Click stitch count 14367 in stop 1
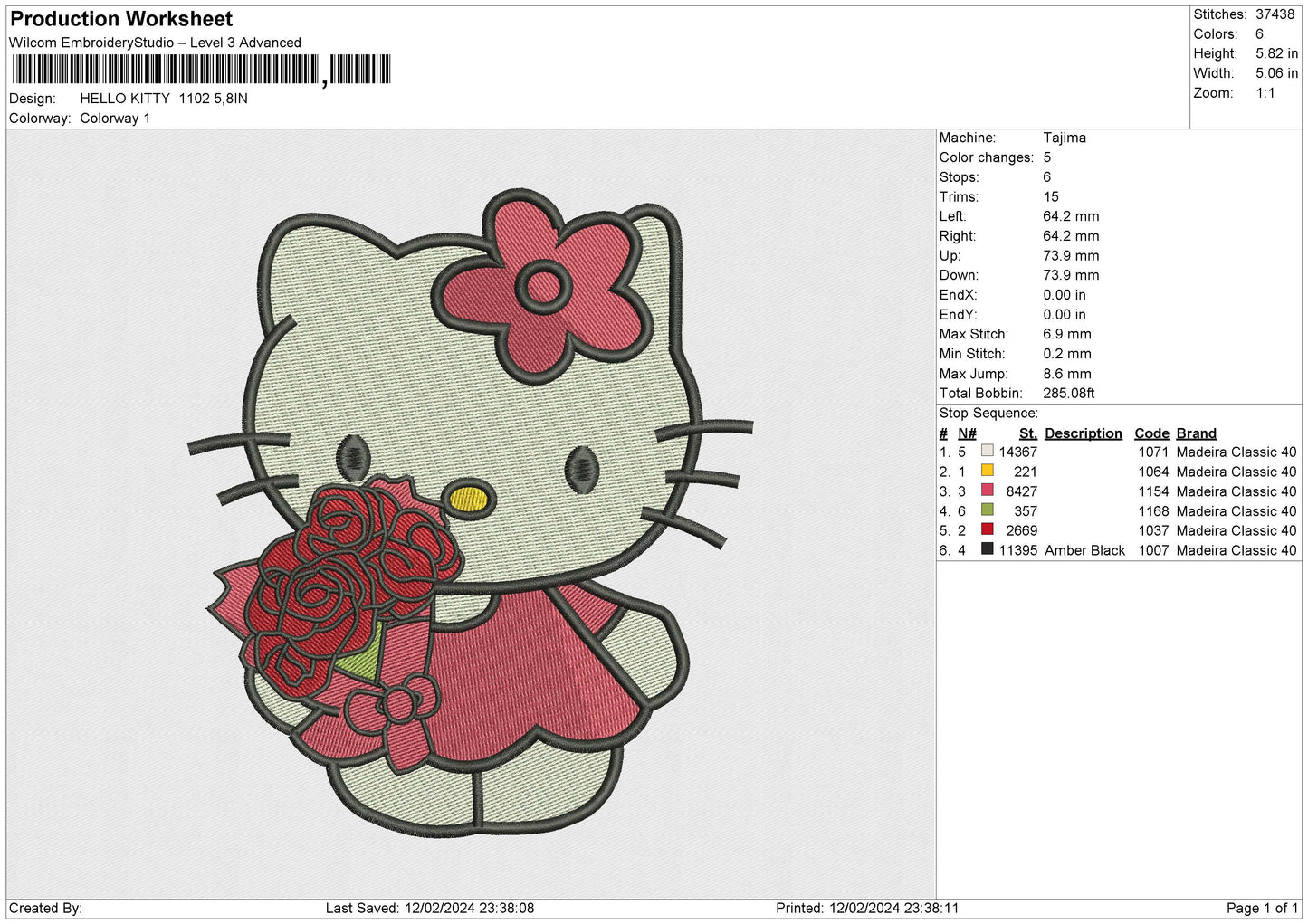This screenshot has width=1308, height=924. tap(1018, 452)
